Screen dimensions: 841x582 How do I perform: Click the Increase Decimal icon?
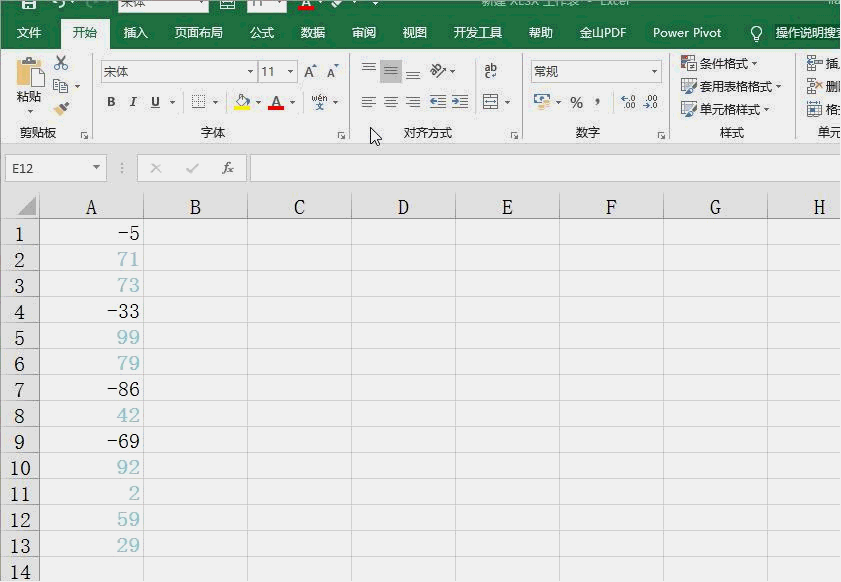tap(628, 102)
